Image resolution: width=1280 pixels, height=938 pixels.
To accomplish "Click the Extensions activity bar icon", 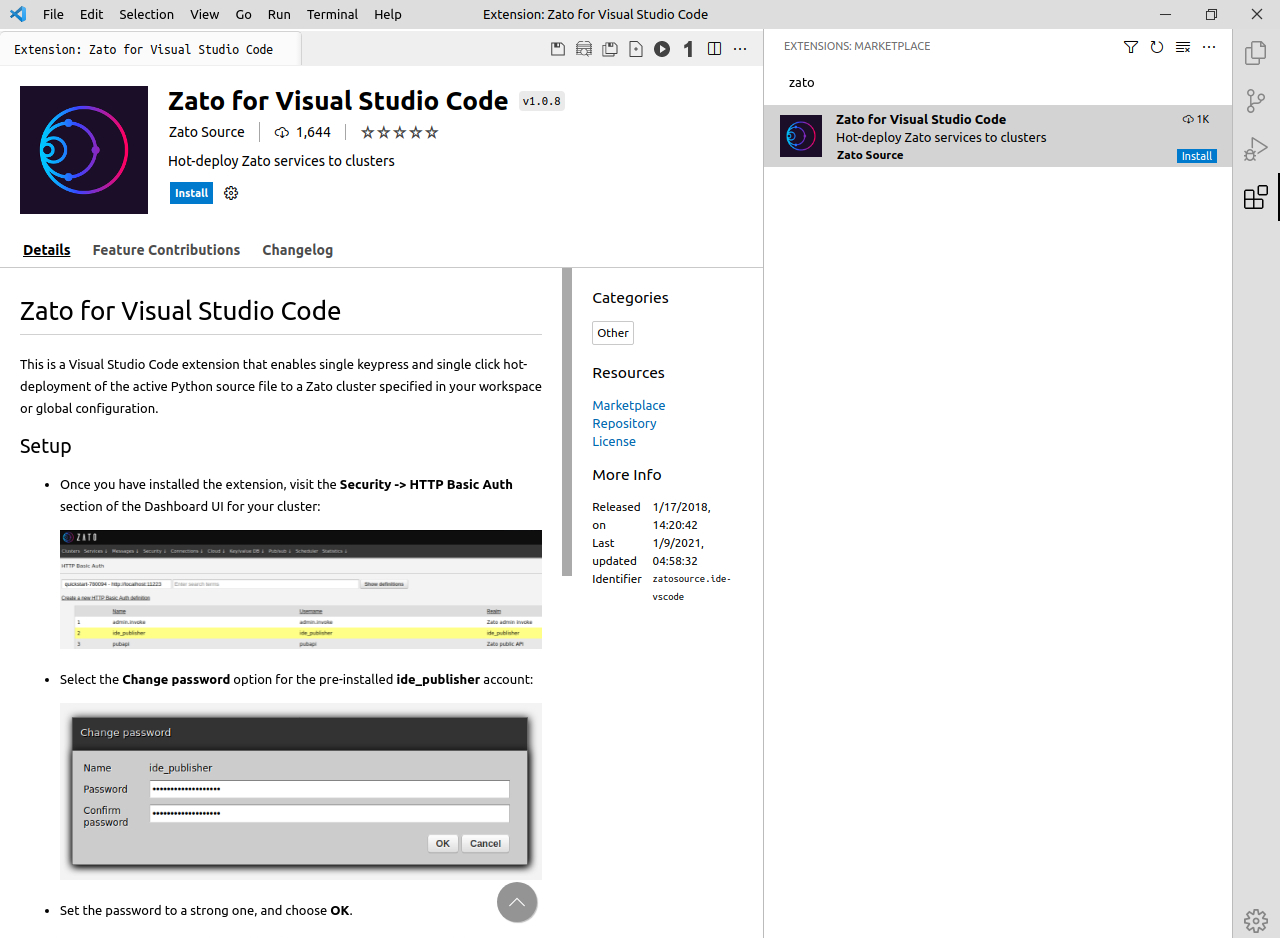I will coord(1255,197).
